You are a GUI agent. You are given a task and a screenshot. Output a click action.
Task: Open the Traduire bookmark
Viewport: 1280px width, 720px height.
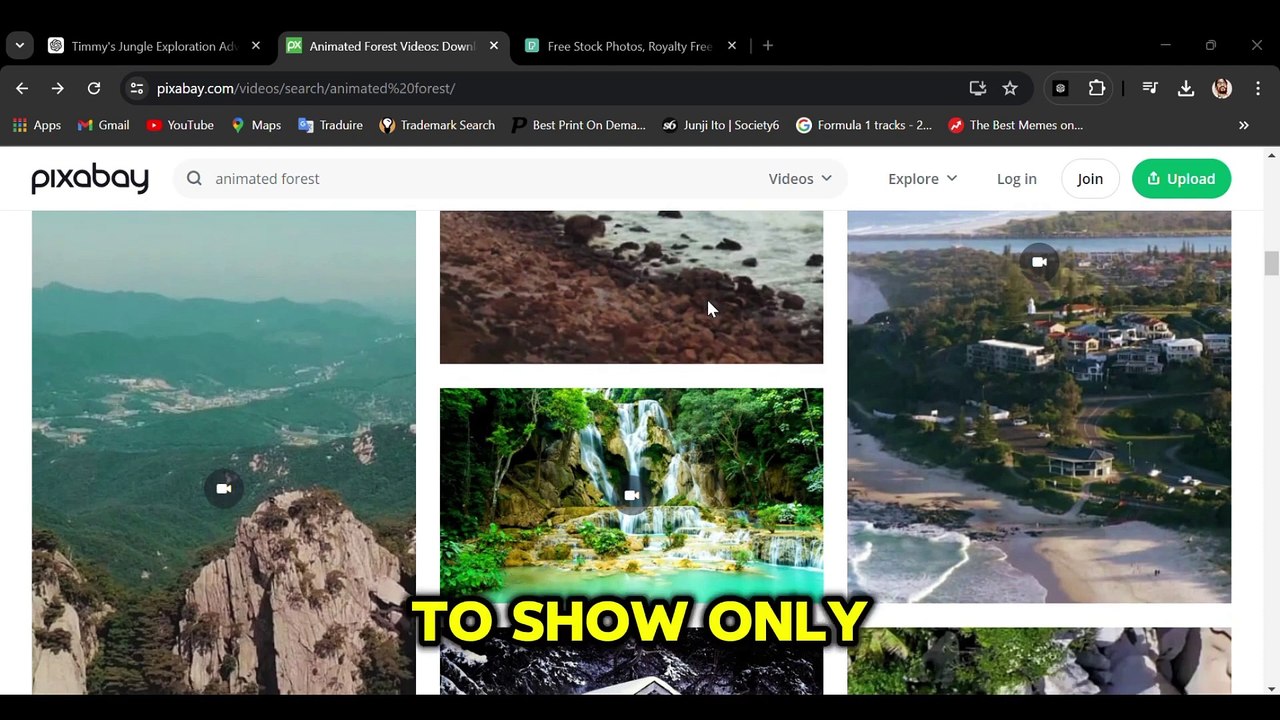tap(330, 125)
